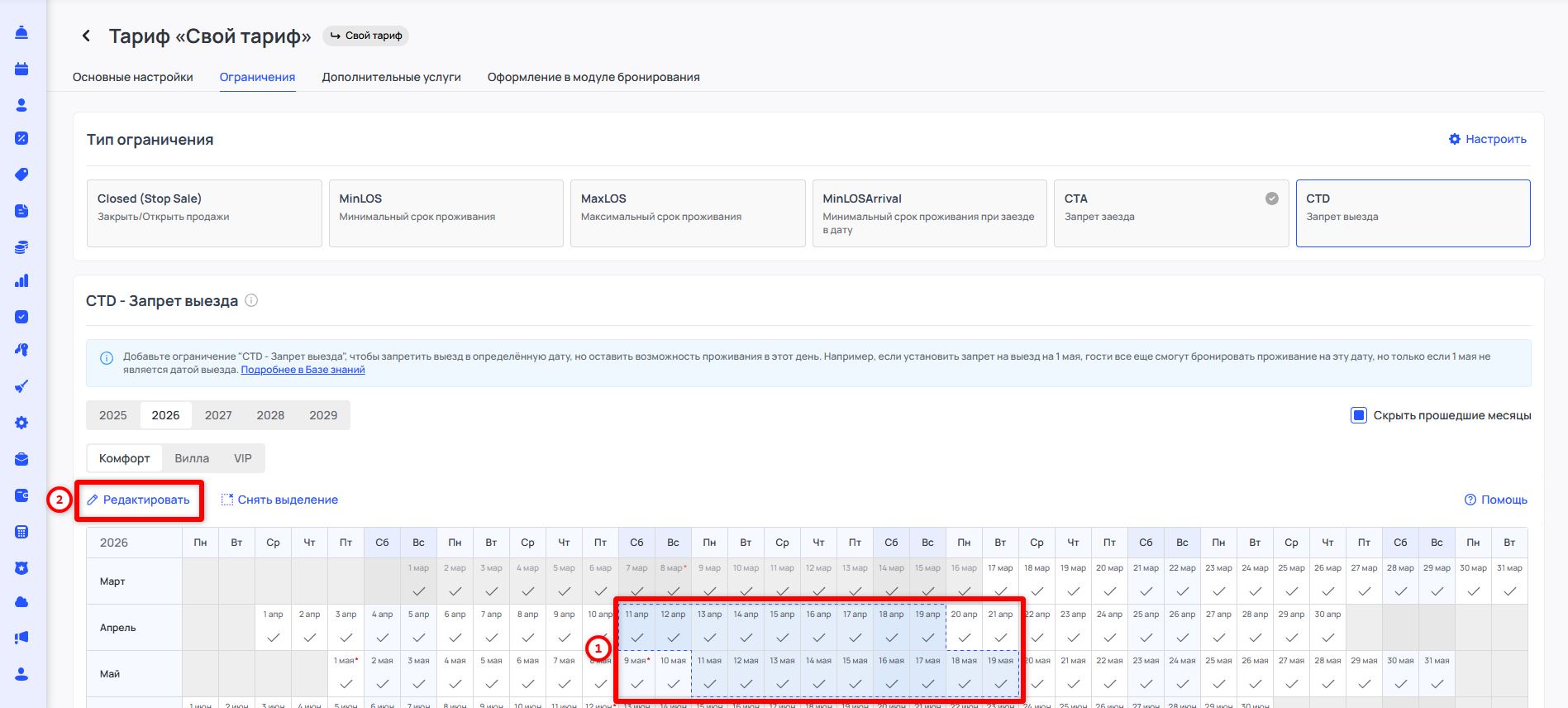Click the back arrow next to tariff title
Screen dimensions: 1568x708
tap(86, 36)
